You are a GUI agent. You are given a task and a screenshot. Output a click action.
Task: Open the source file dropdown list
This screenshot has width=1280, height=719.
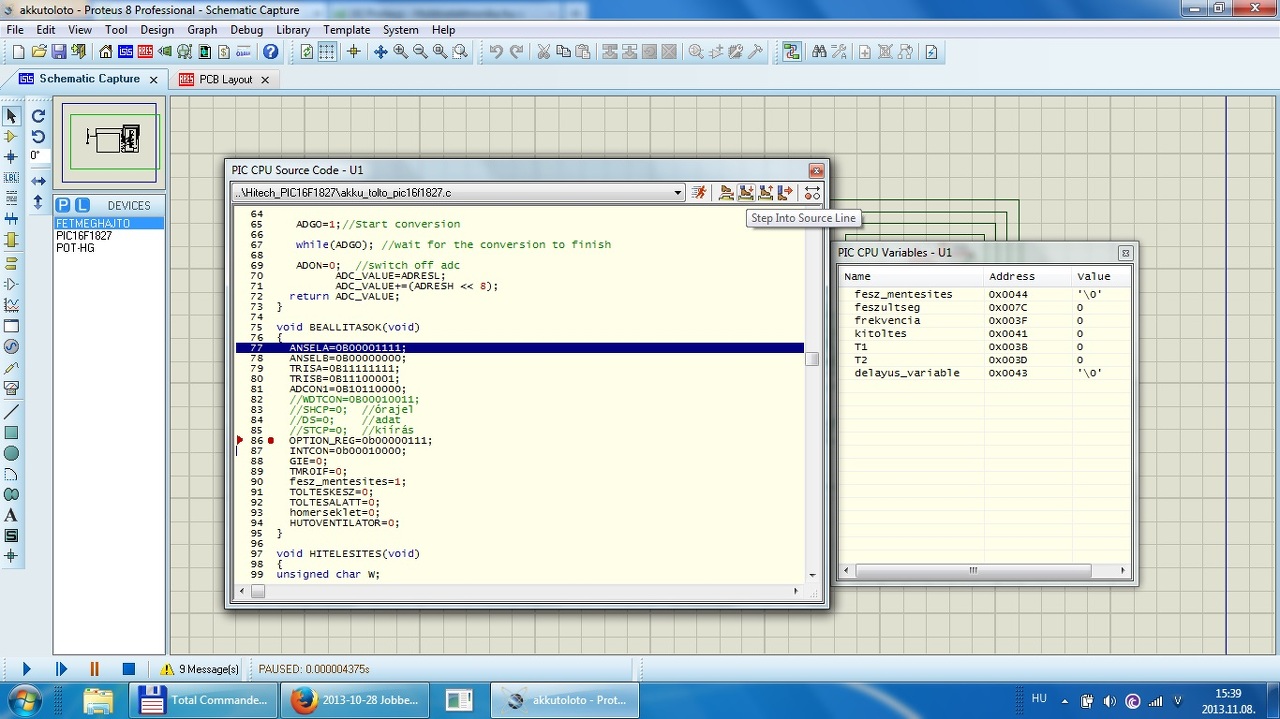point(677,193)
